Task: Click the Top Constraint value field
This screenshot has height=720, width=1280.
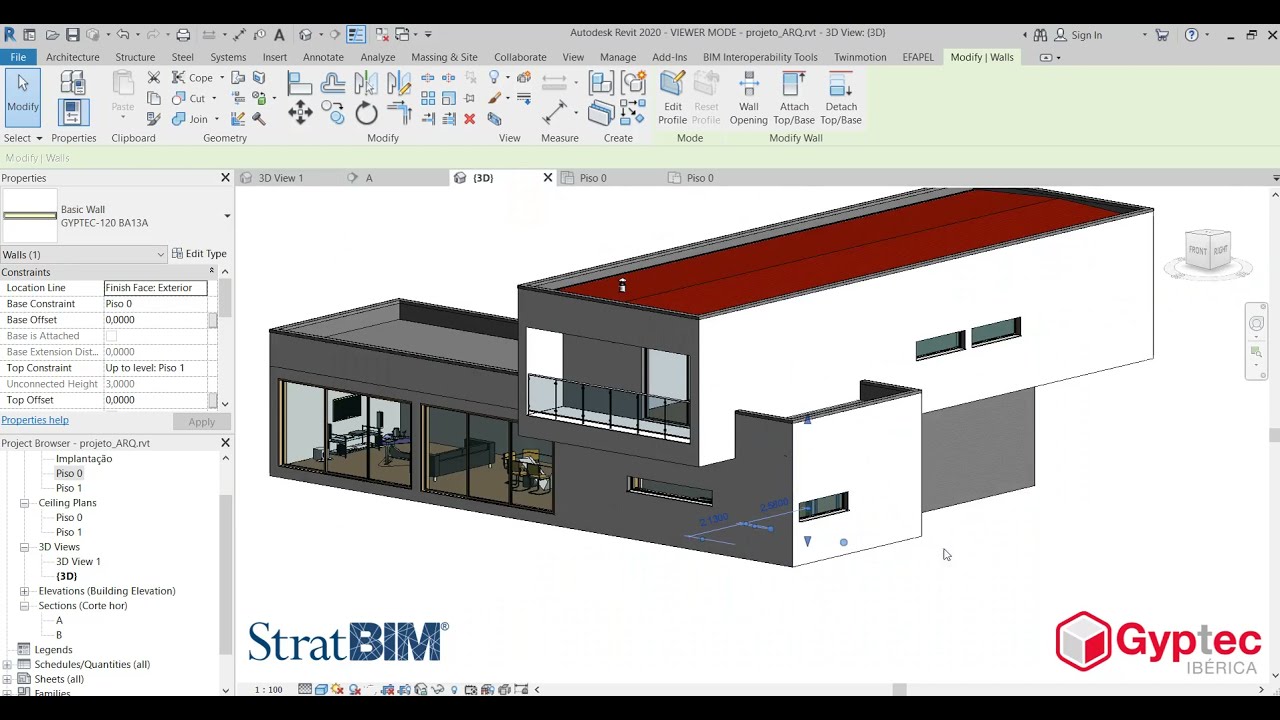Action: [x=155, y=368]
